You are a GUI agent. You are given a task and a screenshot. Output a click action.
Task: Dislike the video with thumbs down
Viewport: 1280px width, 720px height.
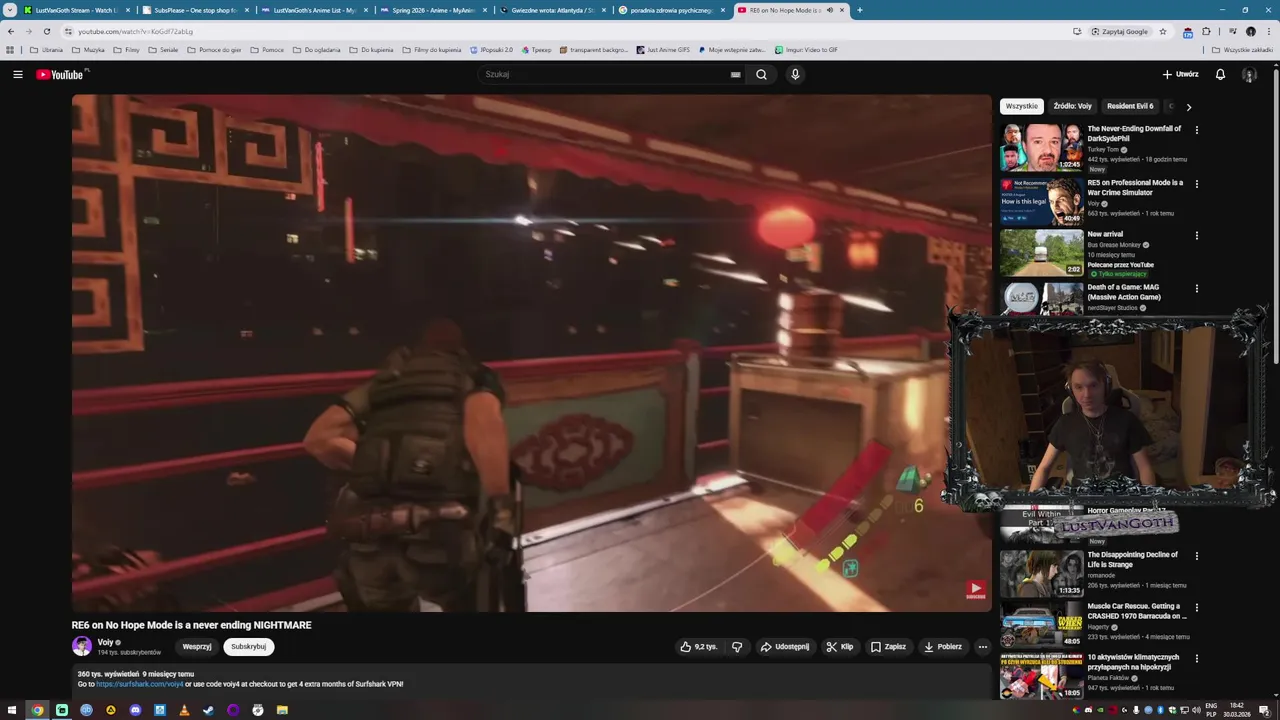(x=737, y=647)
